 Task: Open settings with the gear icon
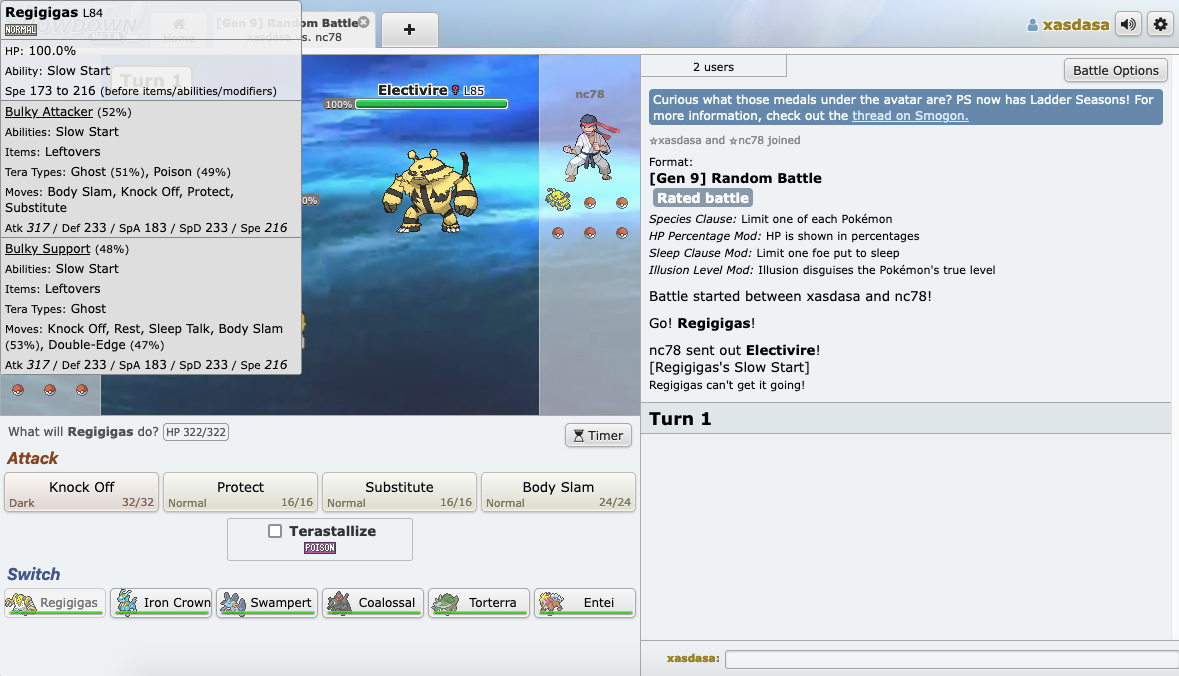tap(1160, 24)
